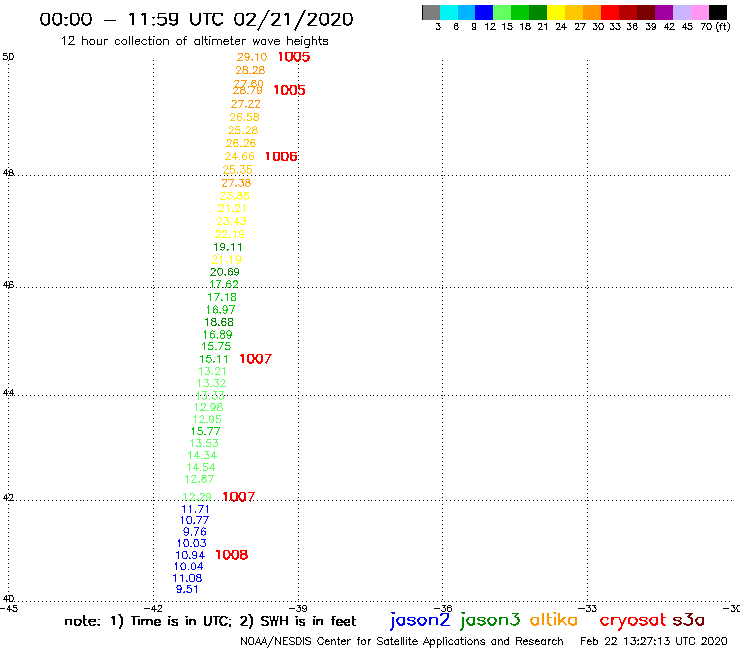Select the purple swatch in the legend bar

(664, 13)
